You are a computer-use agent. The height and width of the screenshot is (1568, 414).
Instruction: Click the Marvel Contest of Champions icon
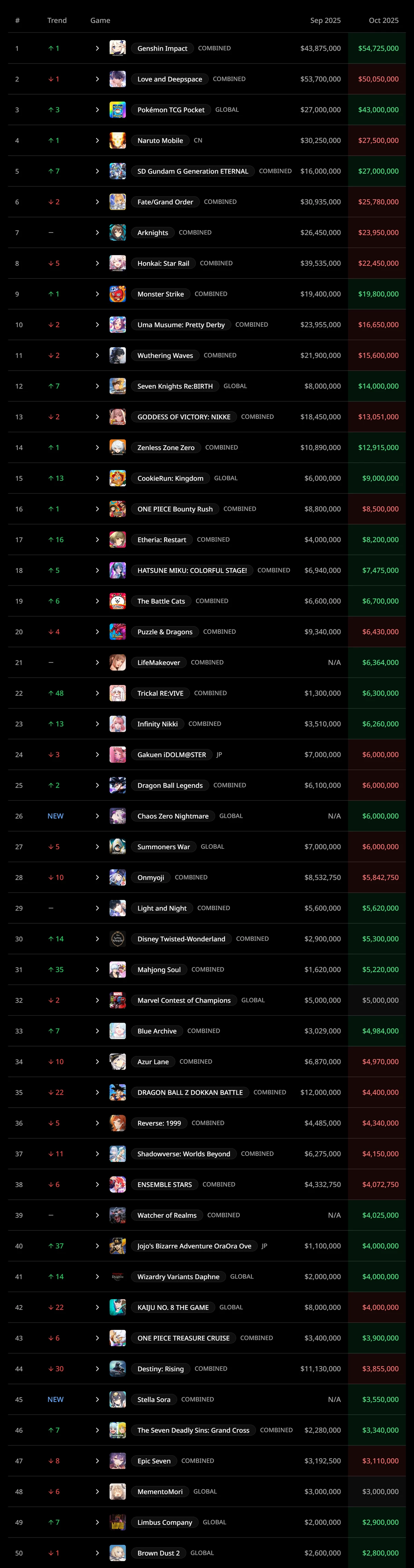coord(118,1000)
